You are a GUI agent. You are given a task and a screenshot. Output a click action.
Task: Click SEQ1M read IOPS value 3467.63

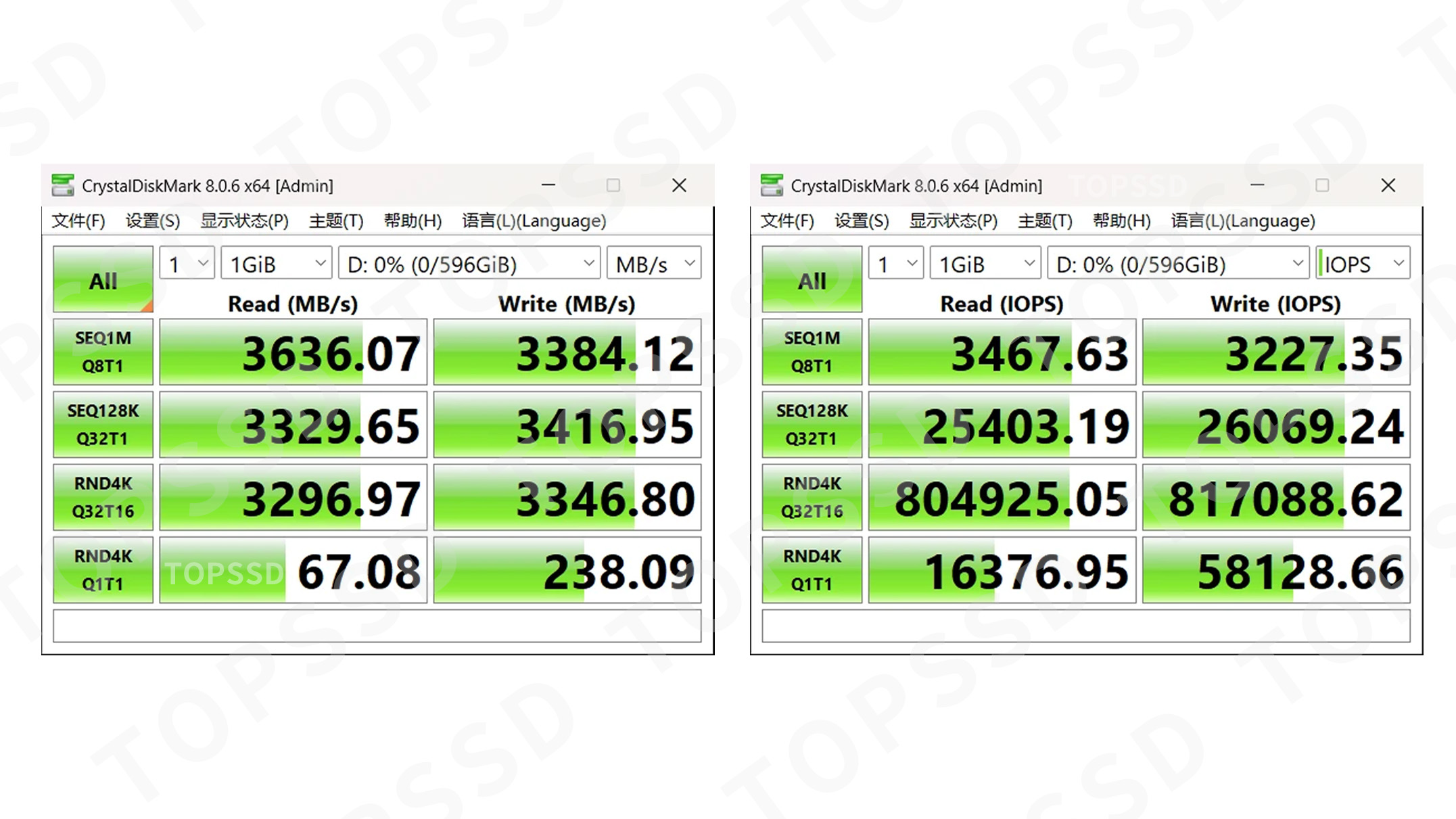(1002, 352)
